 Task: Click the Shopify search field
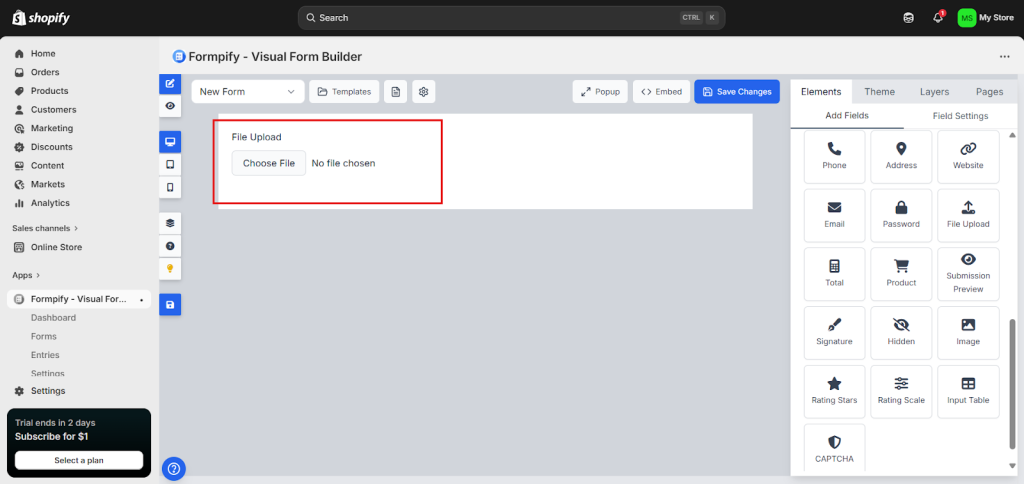click(511, 18)
